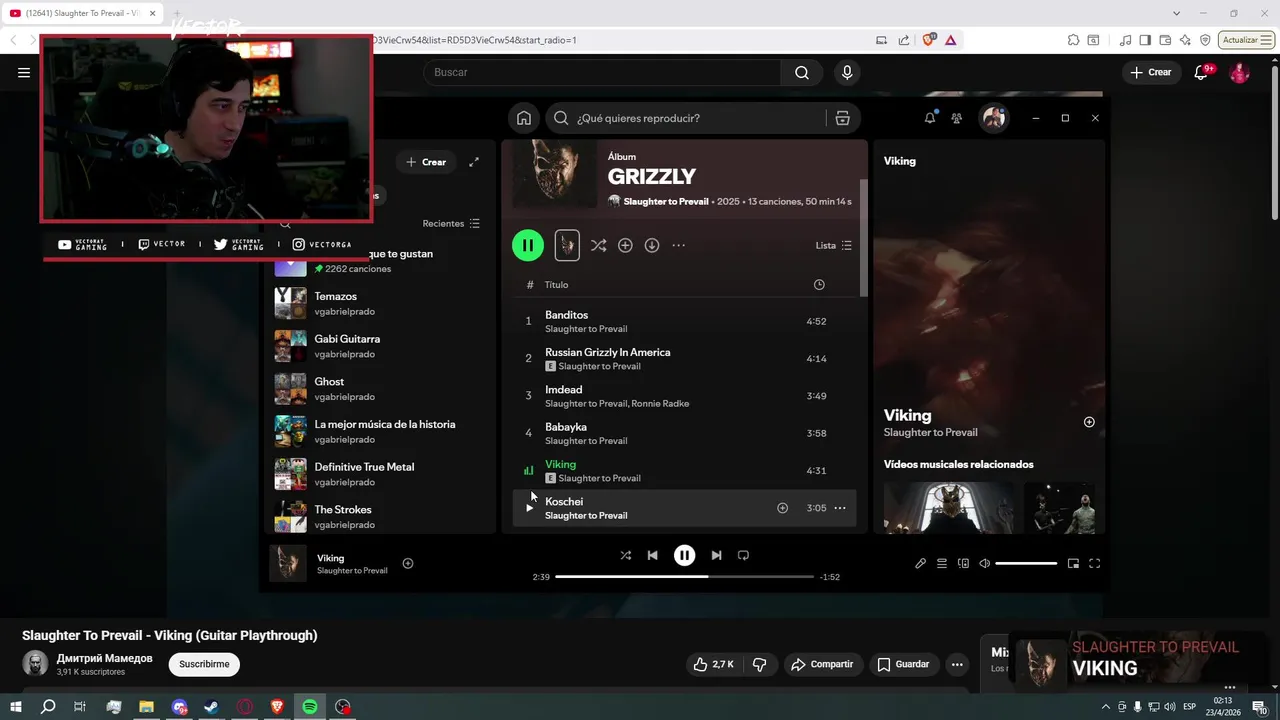Screen dimensions: 1280x720
Task: Open Spotify home via house icon
Action: tap(524, 118)
